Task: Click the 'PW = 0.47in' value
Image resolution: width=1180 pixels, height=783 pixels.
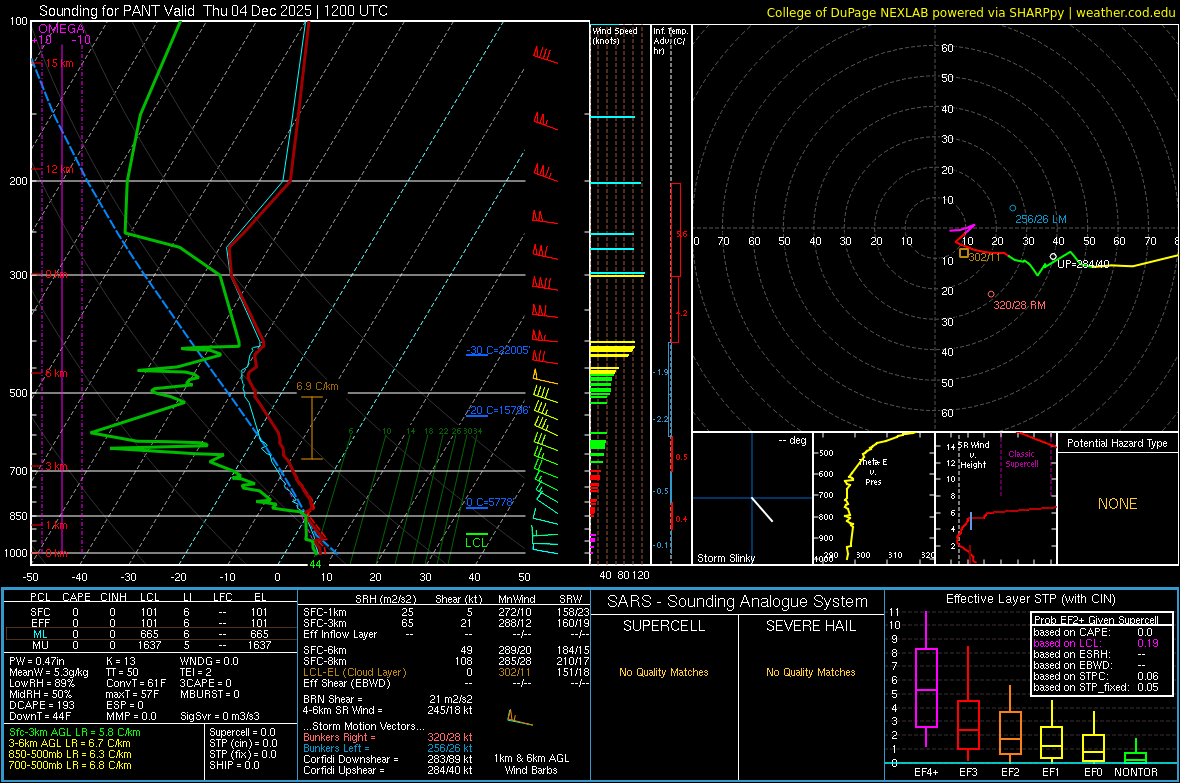Action: pyautogui.click(x=37, y=661)
